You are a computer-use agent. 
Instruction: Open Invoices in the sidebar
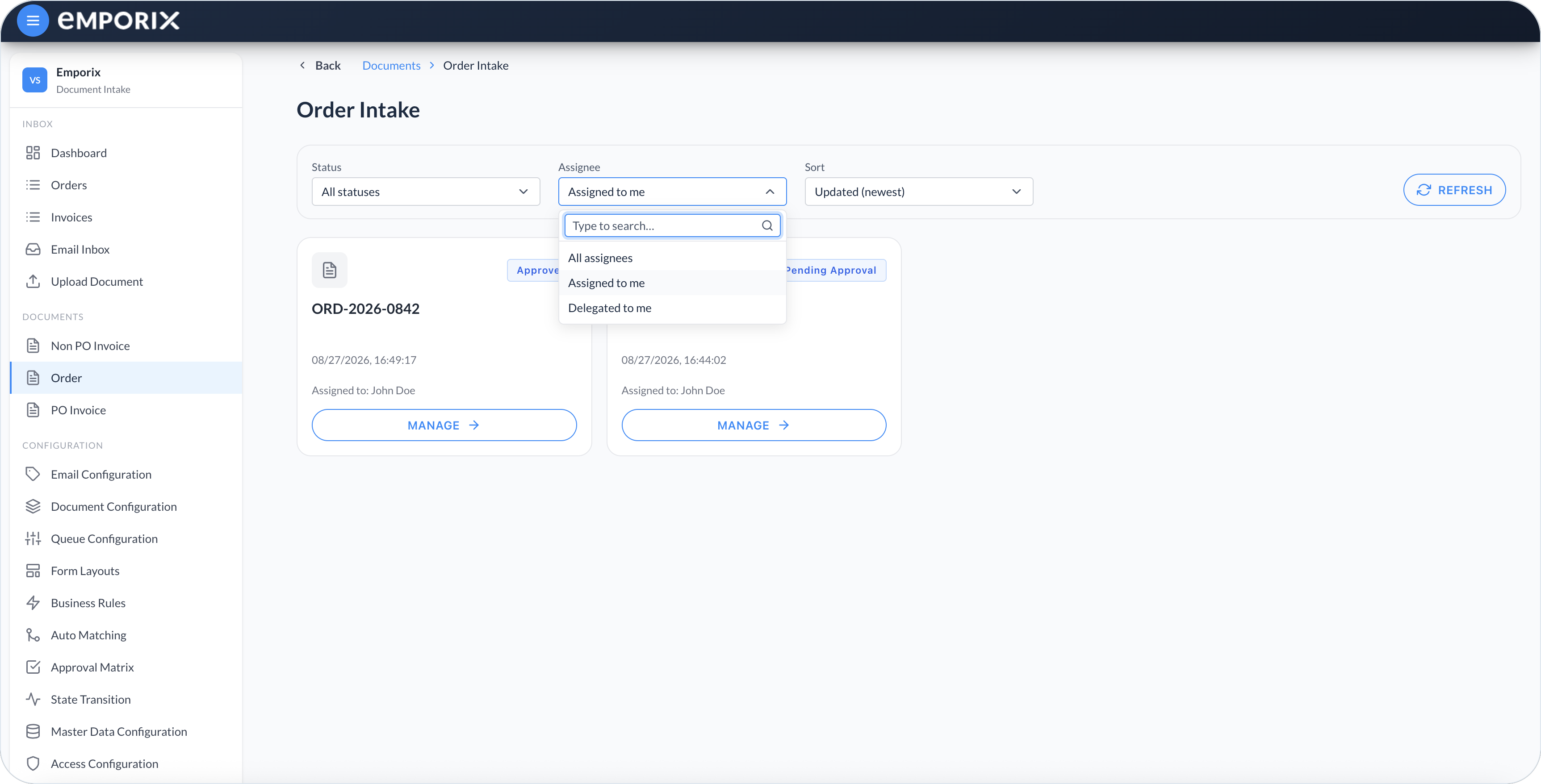pos(126,218)
